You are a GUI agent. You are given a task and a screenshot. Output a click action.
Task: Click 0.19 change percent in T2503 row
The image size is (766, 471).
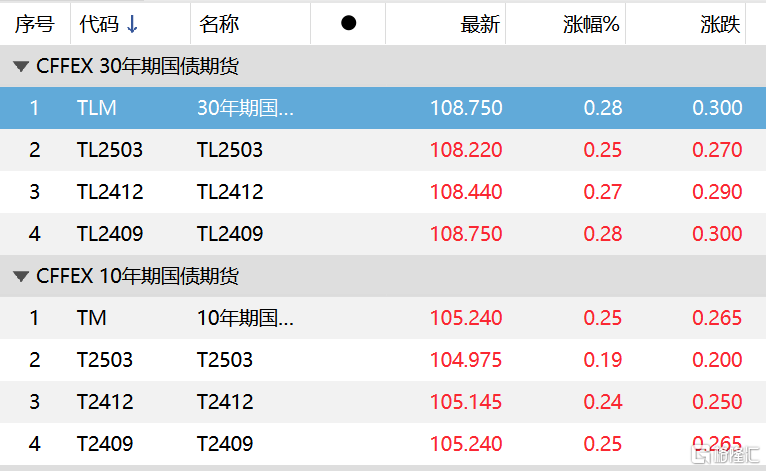pyautogui.click(x=603, y=360)
